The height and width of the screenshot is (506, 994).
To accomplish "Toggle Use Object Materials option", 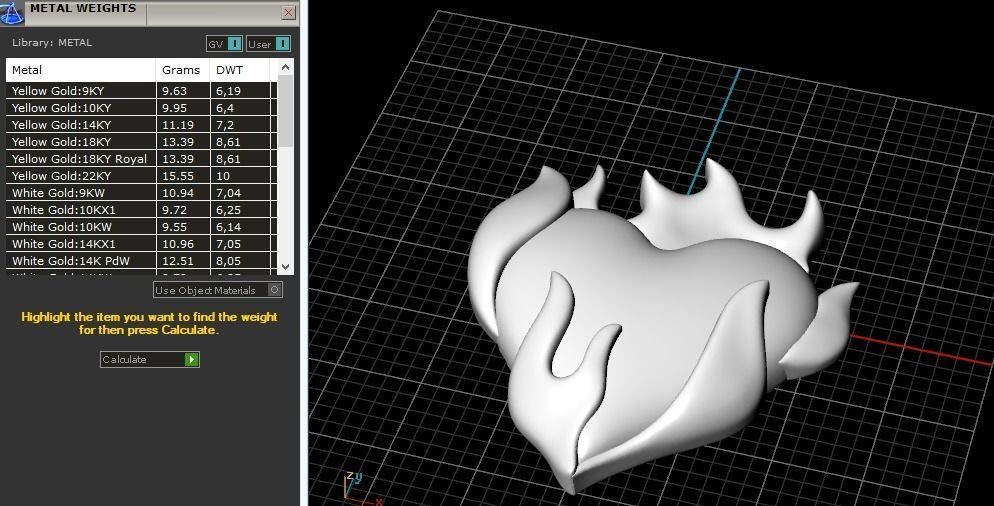I will coord(217,290).
